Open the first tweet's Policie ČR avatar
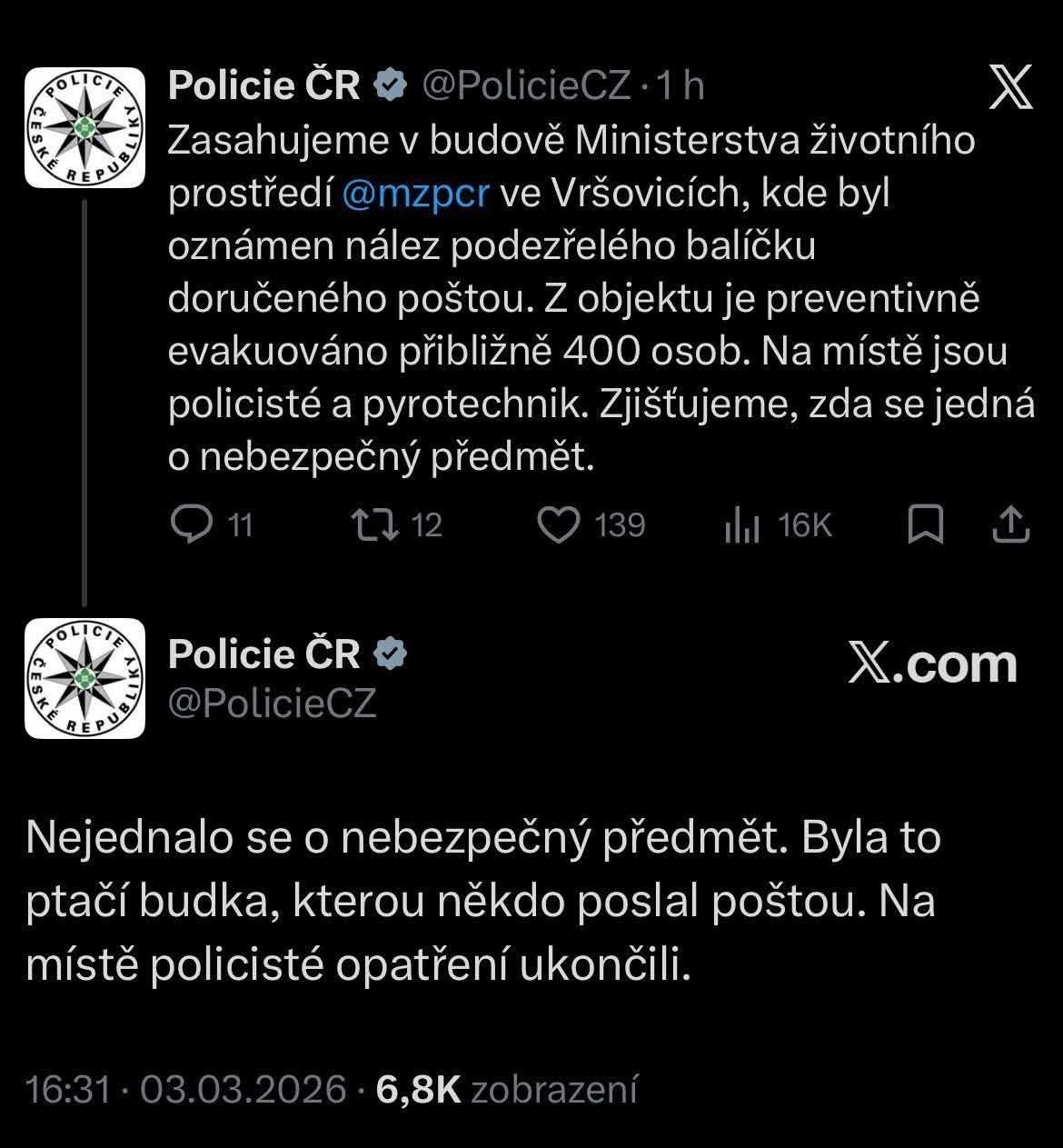1063x1148 pixels. [84, 127]
